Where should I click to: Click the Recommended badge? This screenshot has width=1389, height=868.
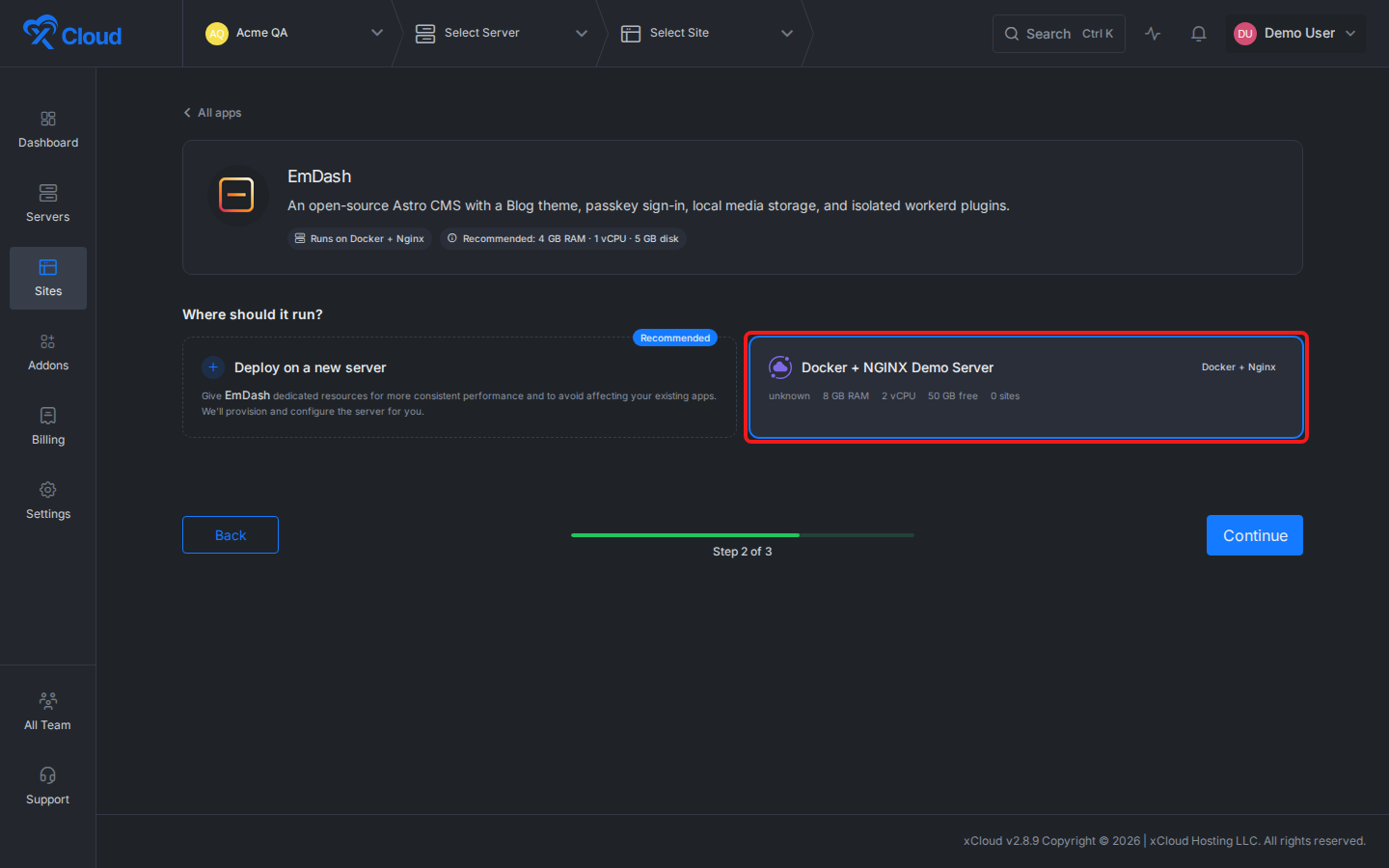click(x=675, y=338)
